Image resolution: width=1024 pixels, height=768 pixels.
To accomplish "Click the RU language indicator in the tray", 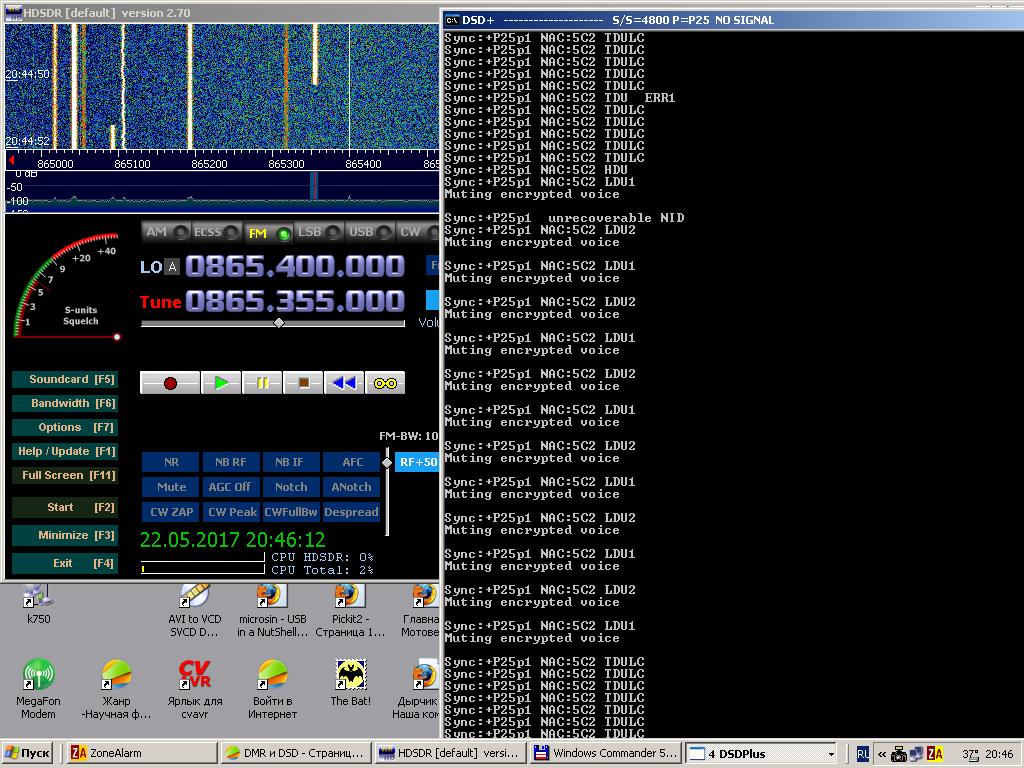I will click(x=863, y=754).
